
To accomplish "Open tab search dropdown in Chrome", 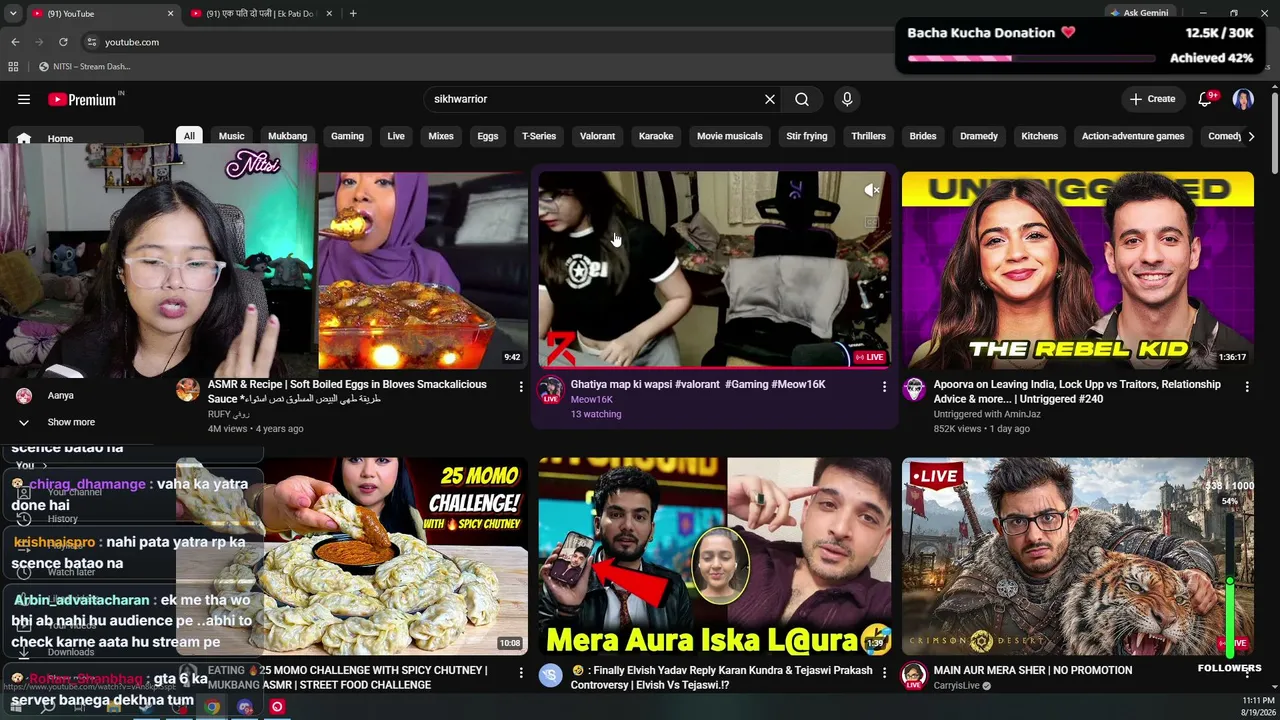I will point(13,13).
